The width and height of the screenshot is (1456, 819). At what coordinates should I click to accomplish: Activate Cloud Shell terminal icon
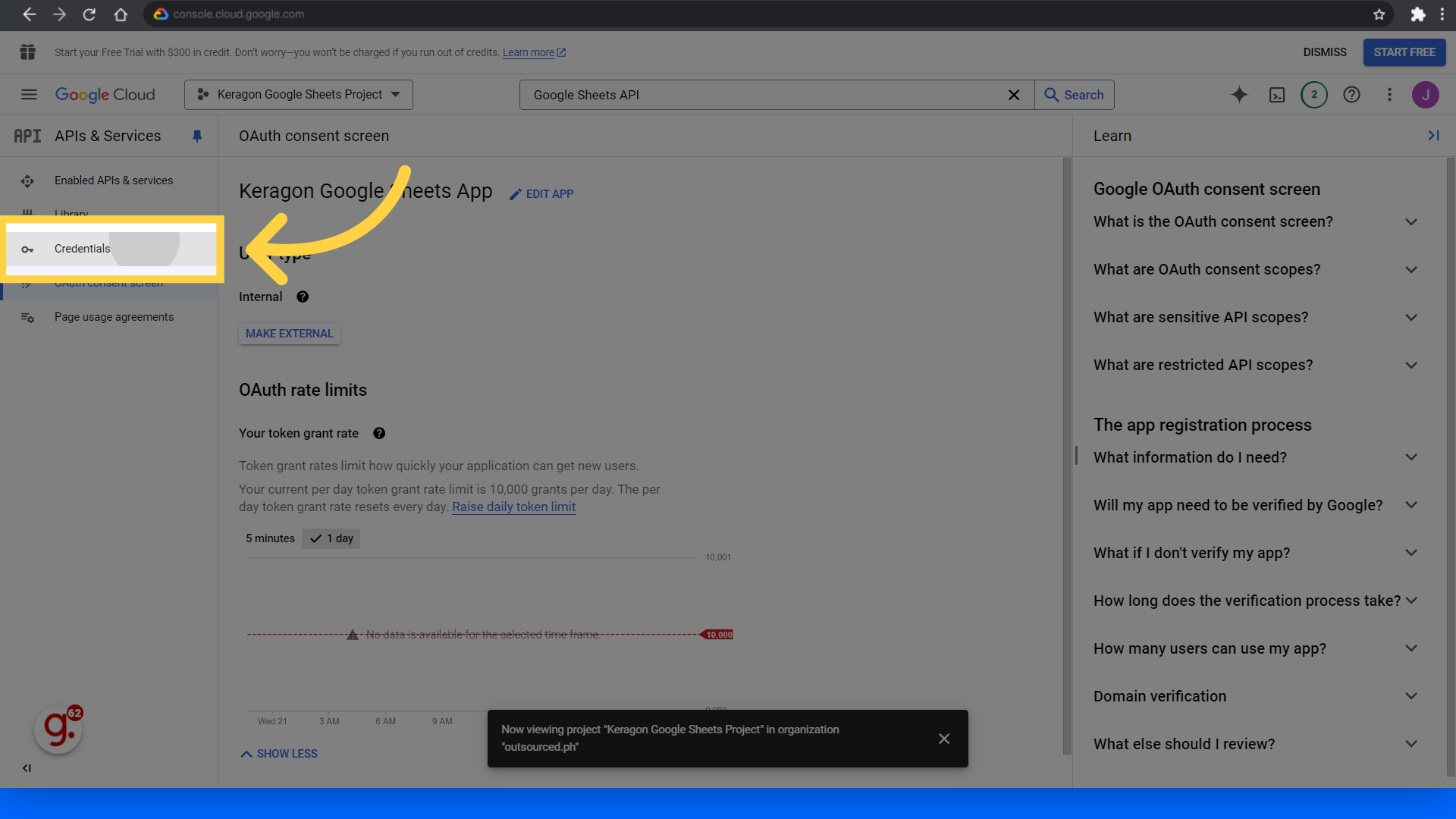point(1277,95)
